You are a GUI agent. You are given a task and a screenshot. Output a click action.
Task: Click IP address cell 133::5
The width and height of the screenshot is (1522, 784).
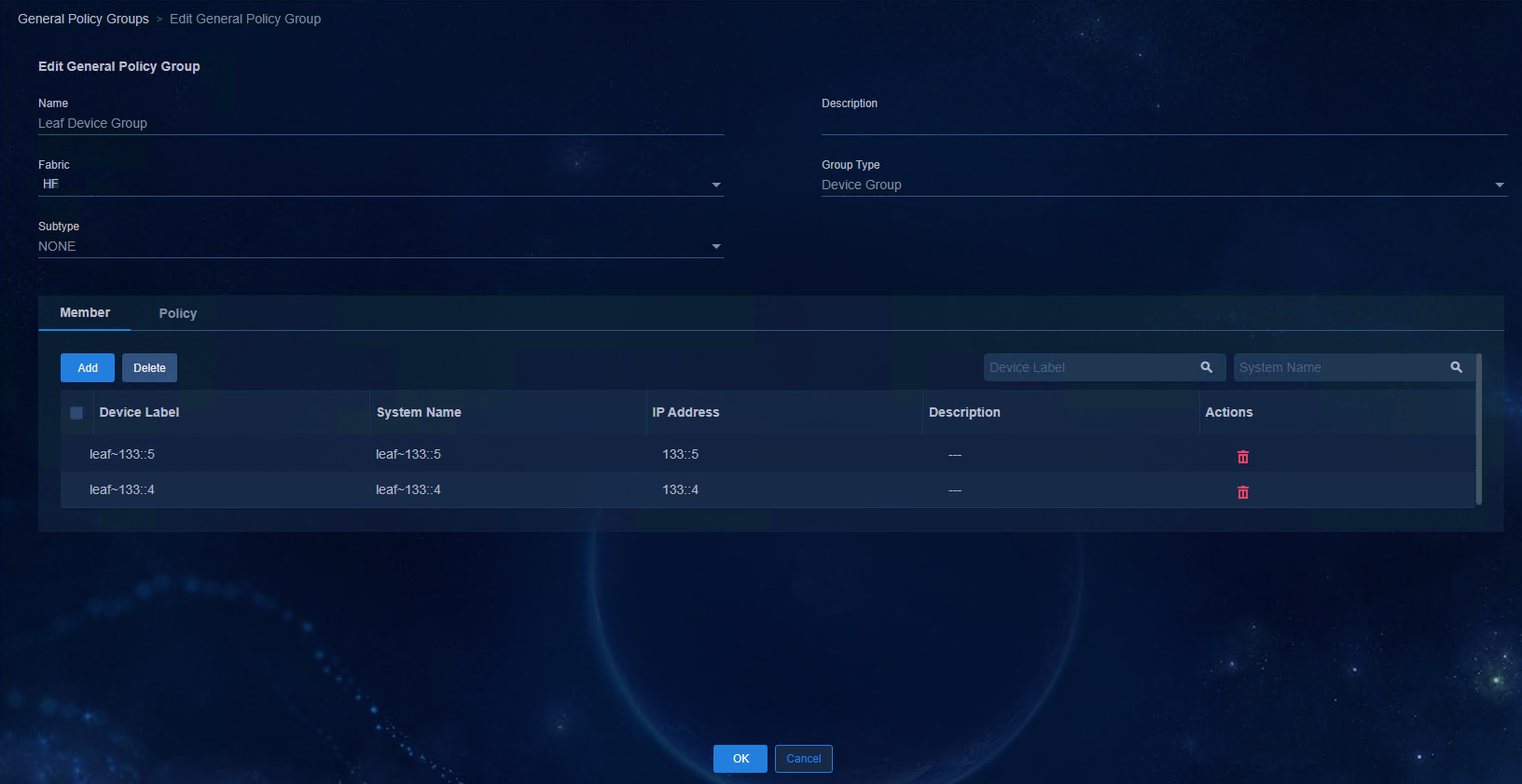coord(681,454)
